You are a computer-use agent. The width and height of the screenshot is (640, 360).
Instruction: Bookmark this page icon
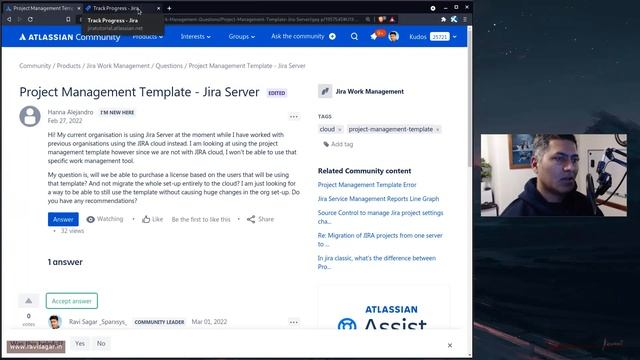click(68, 19)
